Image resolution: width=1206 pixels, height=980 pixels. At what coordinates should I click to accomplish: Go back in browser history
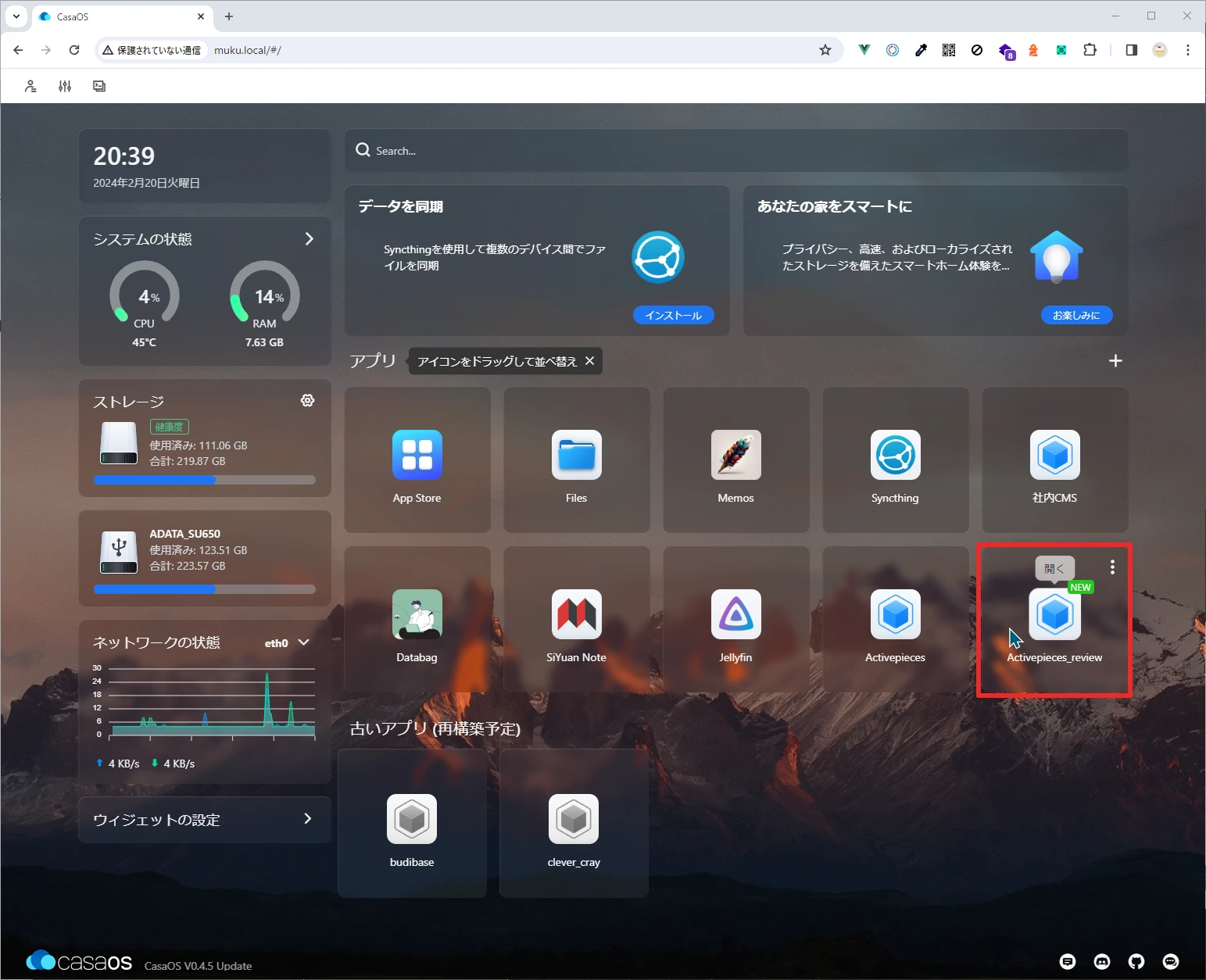coord(18,50)
